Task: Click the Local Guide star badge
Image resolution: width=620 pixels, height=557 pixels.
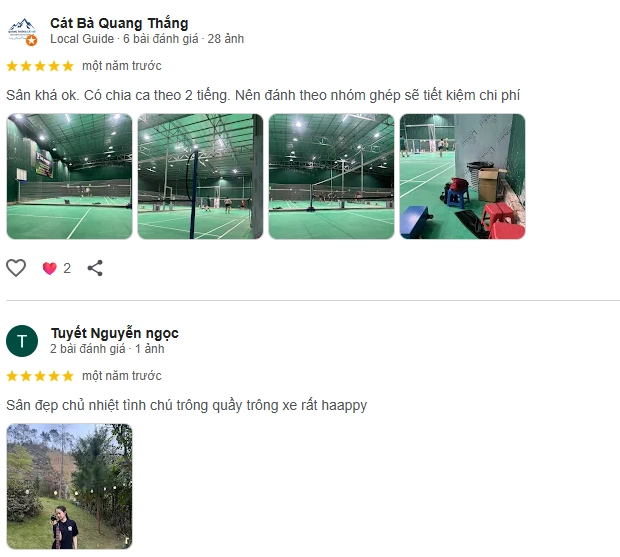Action: pos(32,40)
